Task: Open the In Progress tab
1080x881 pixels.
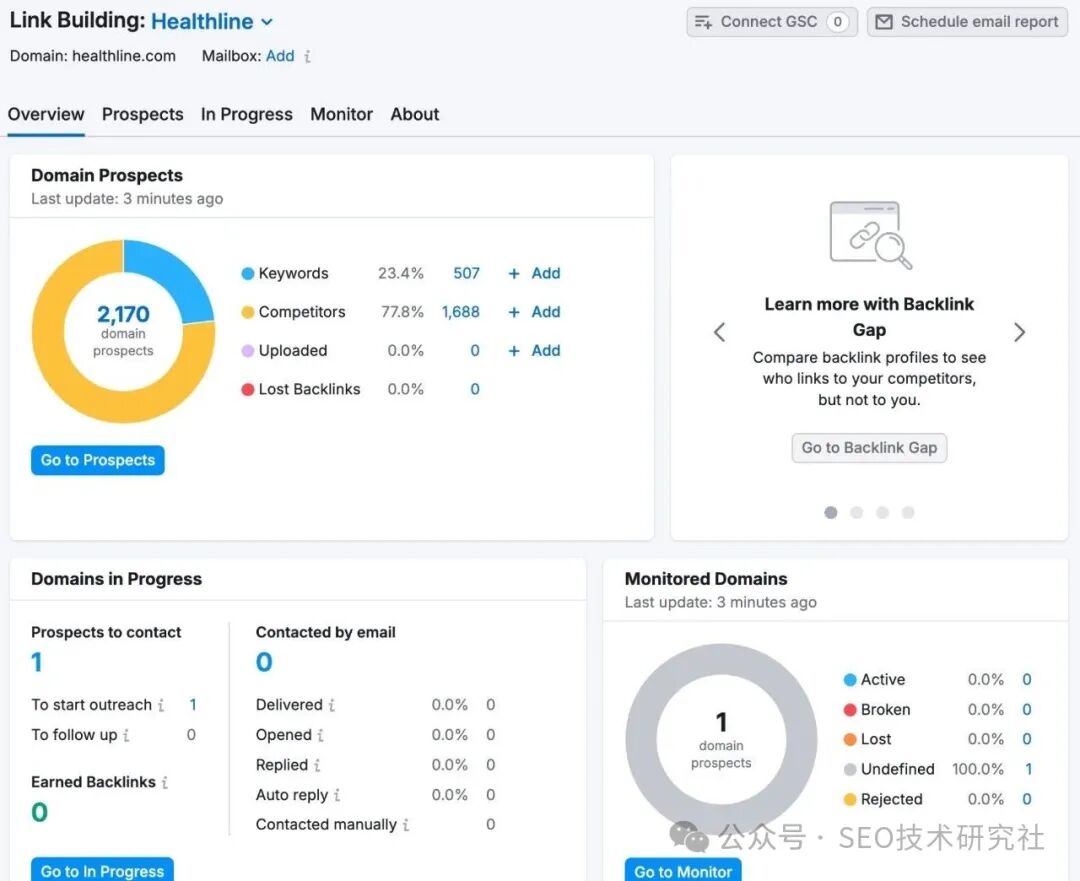Action: click(247, 114)
